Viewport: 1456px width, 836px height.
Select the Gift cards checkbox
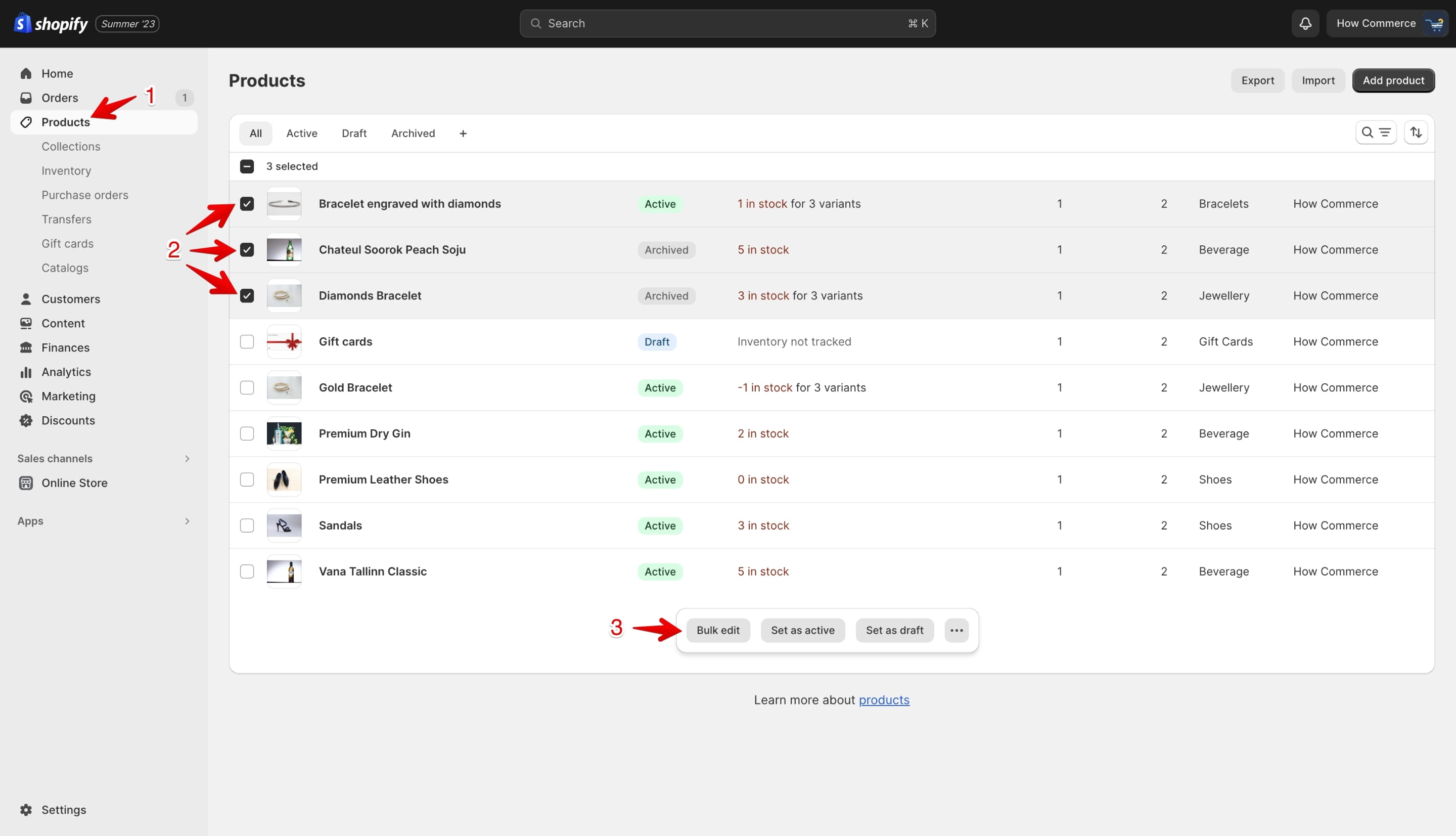click(x=247, y=342)
